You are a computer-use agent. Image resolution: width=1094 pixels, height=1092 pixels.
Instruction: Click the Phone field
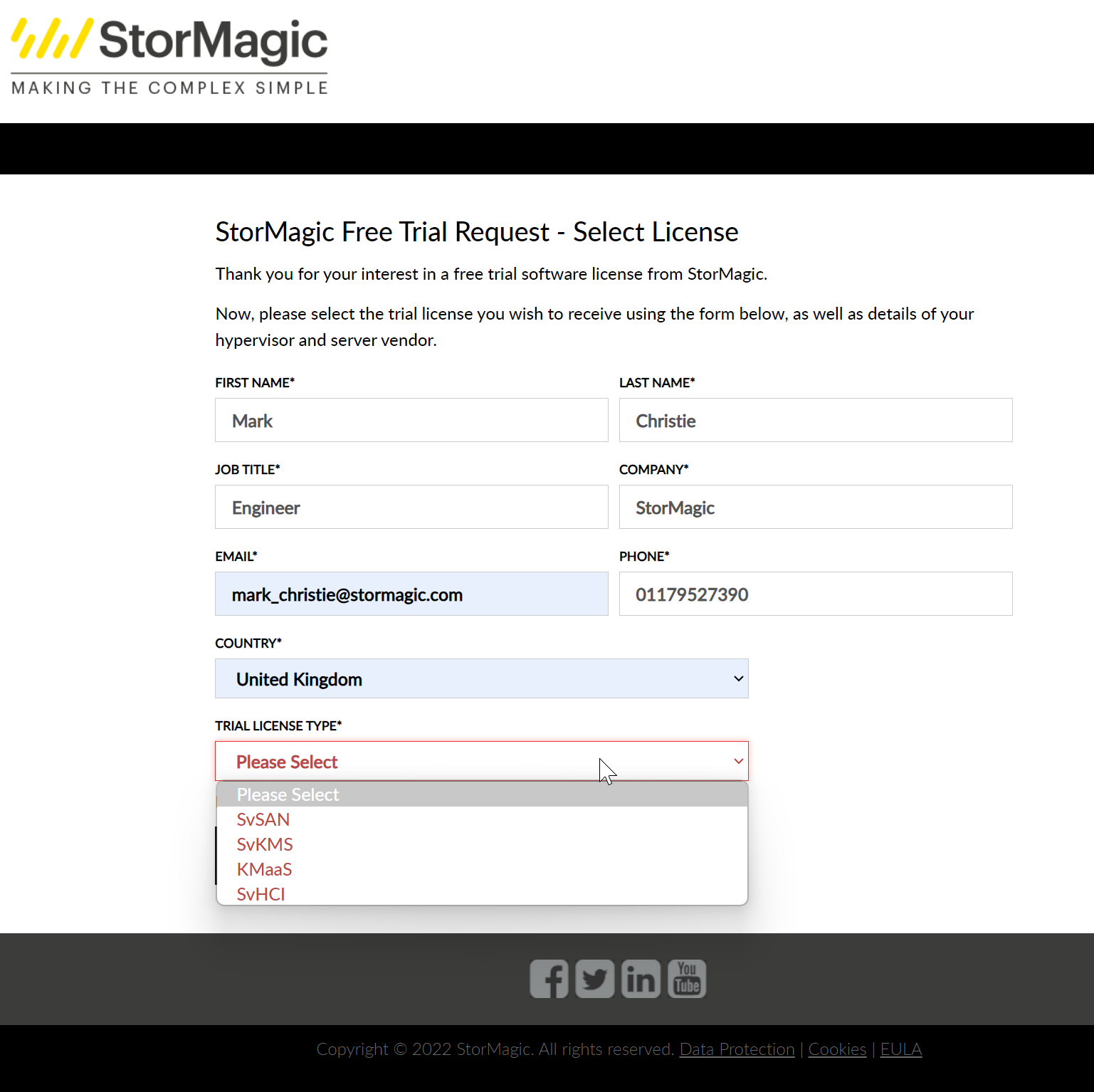coord(816,594)
